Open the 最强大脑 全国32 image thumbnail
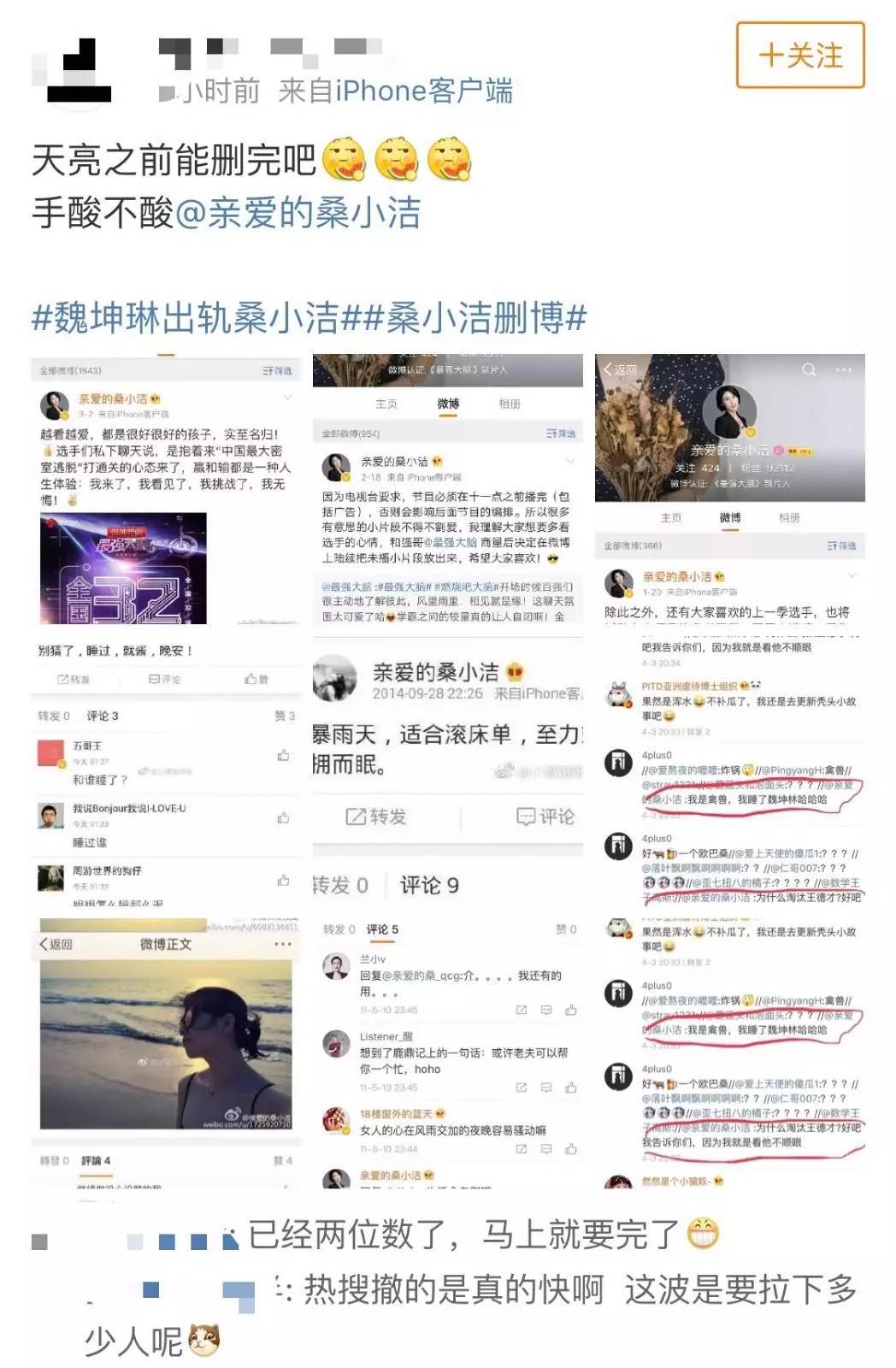 123,568
